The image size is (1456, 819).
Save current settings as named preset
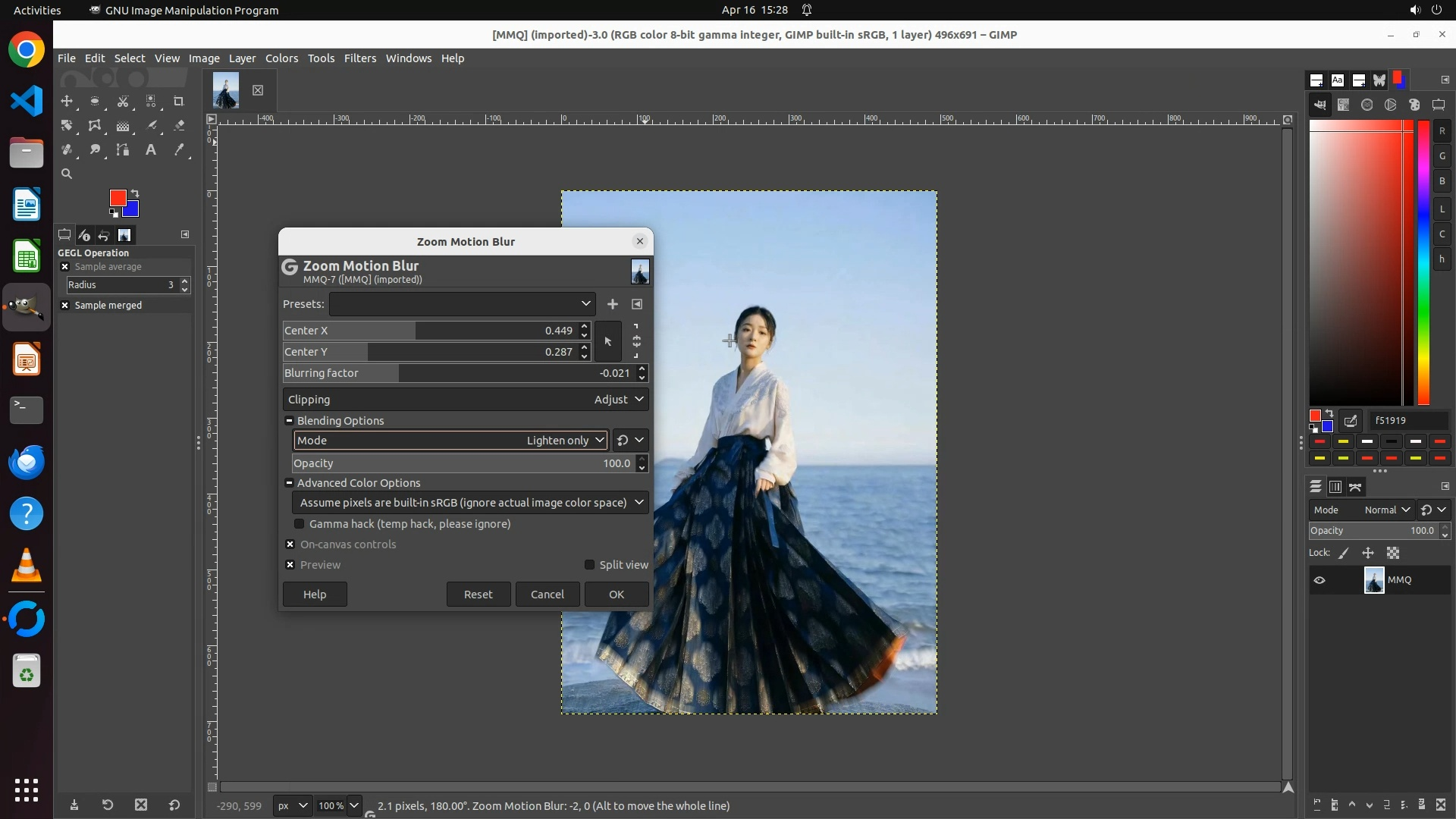pos(612,304)
